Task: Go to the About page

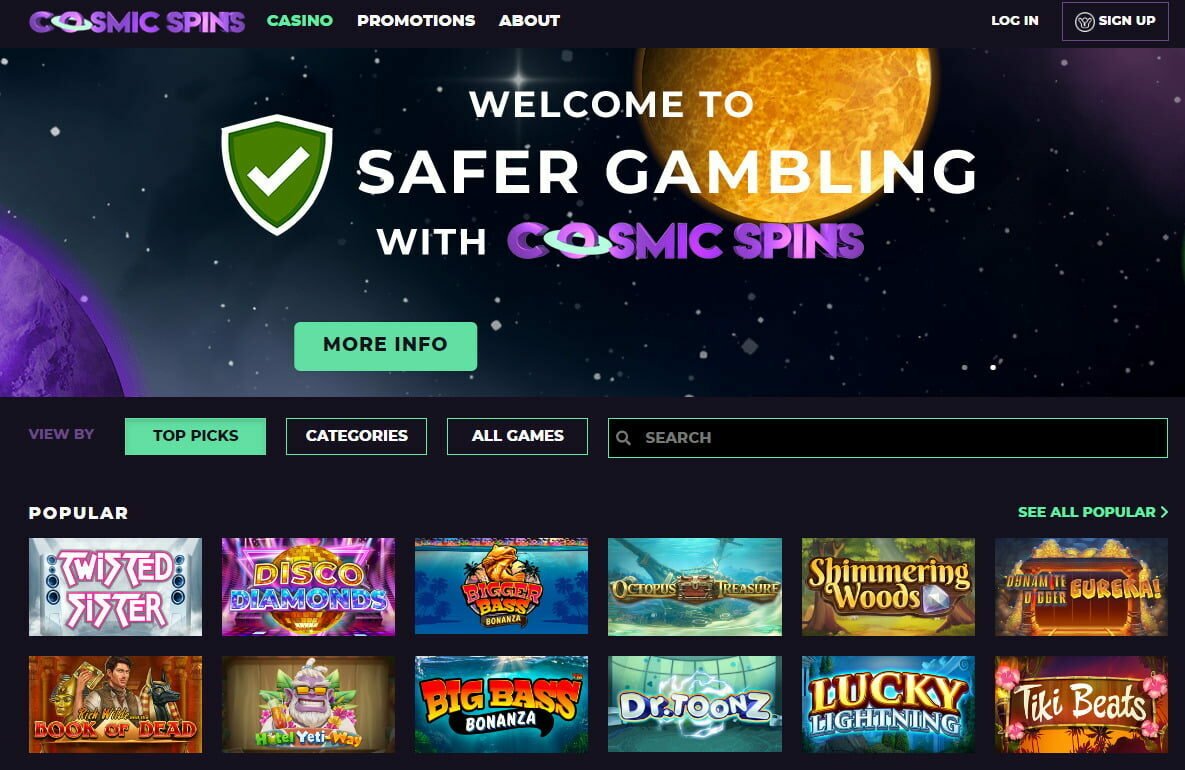Action: [529, 20]
